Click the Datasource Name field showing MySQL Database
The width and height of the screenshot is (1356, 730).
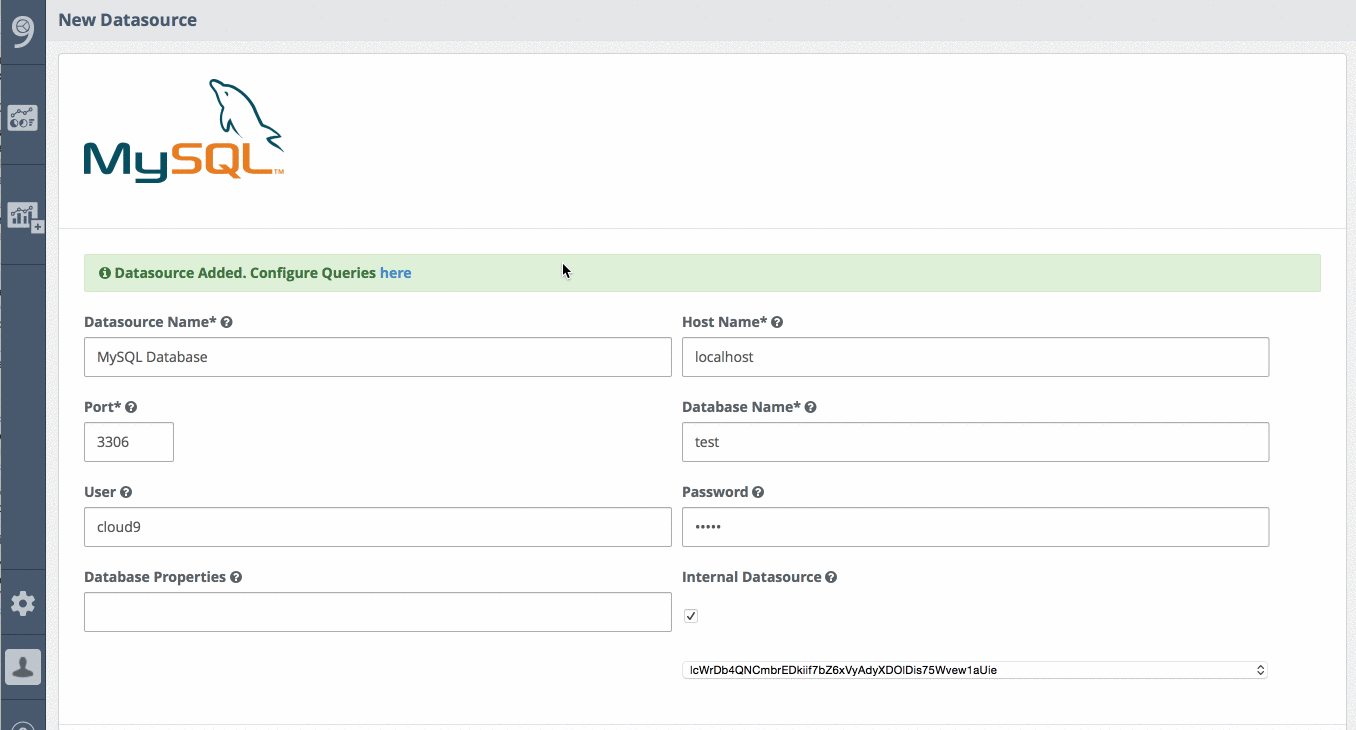pyautogui.click(x=377, y=357)
